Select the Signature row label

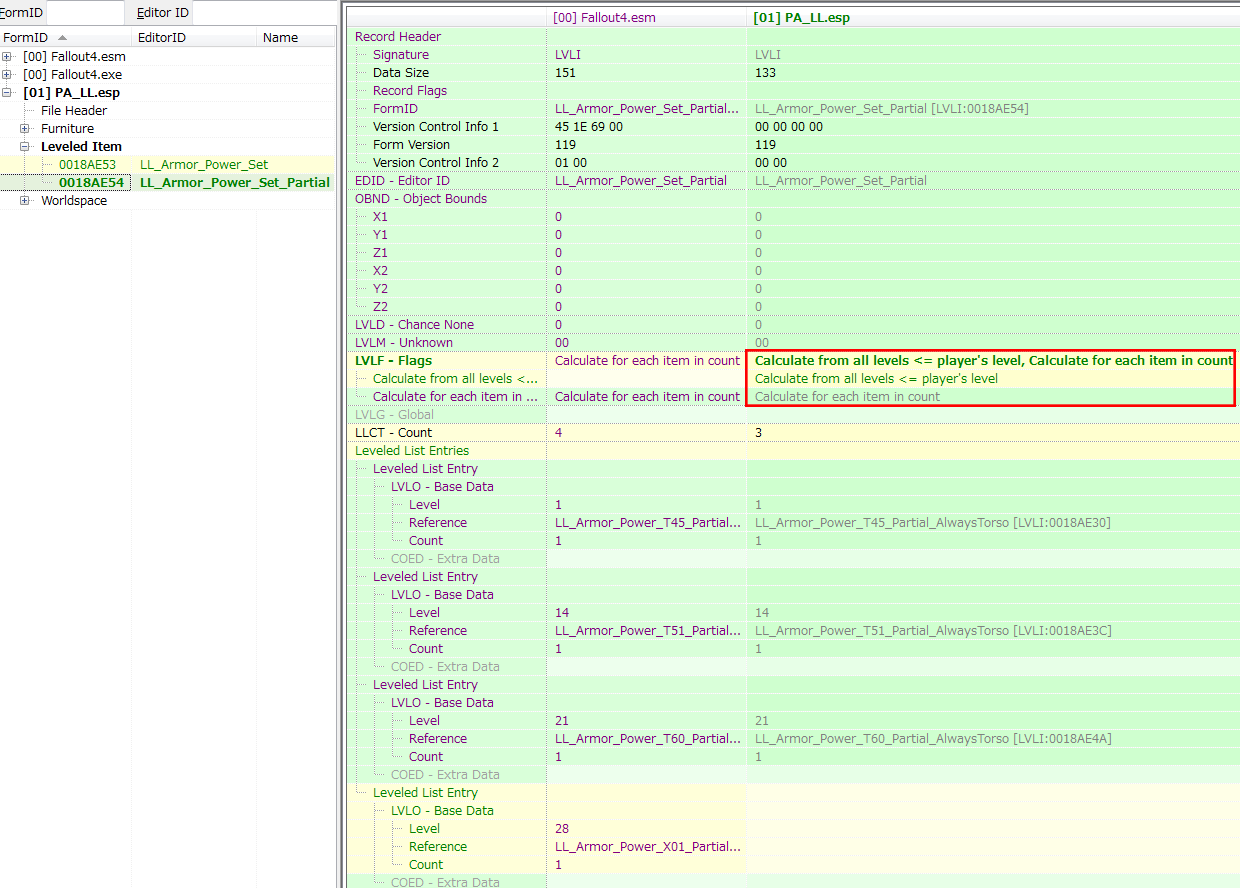tap(401, 54)
